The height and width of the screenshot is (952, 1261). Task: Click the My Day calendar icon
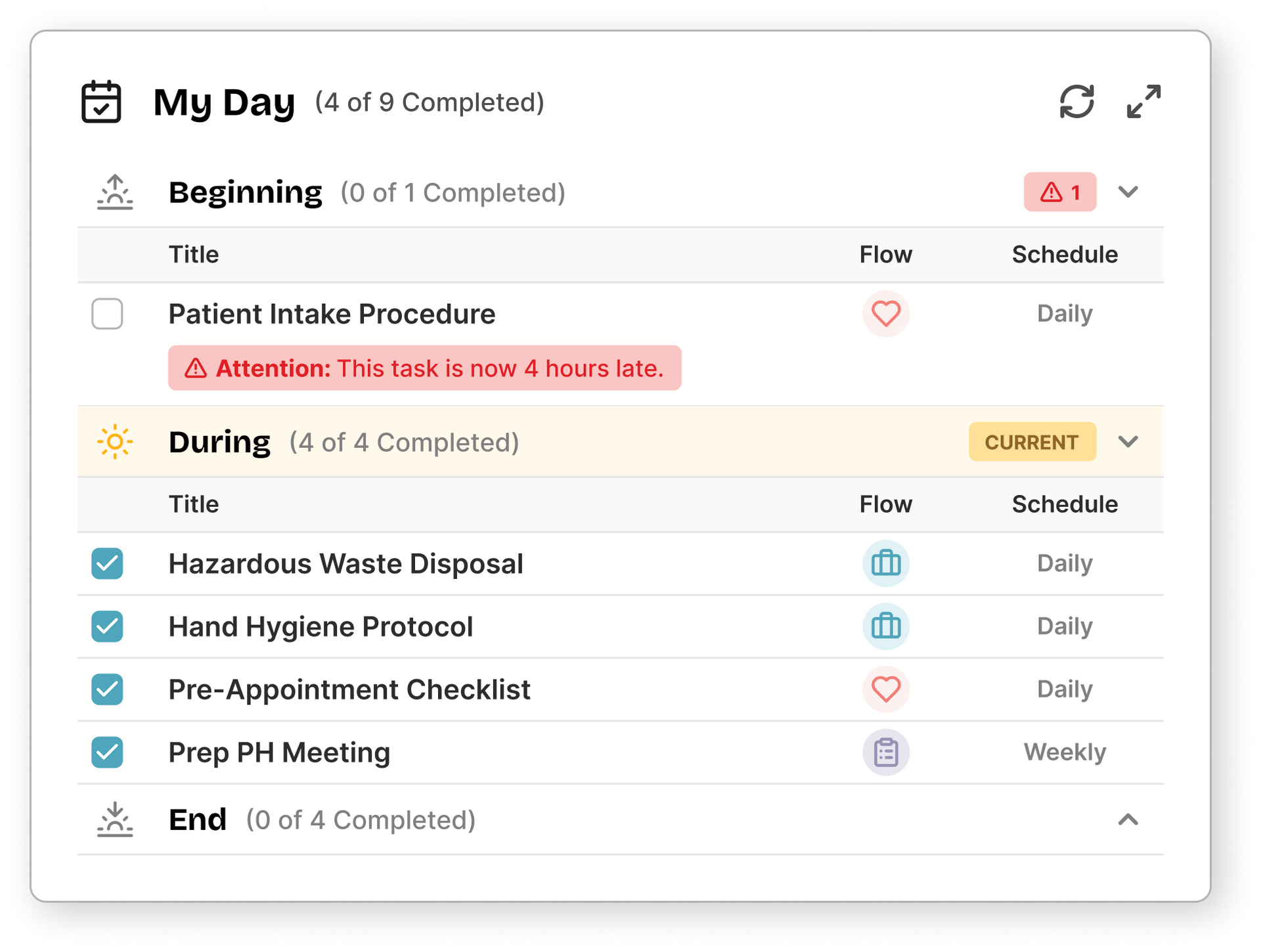[x=101, y=102]
